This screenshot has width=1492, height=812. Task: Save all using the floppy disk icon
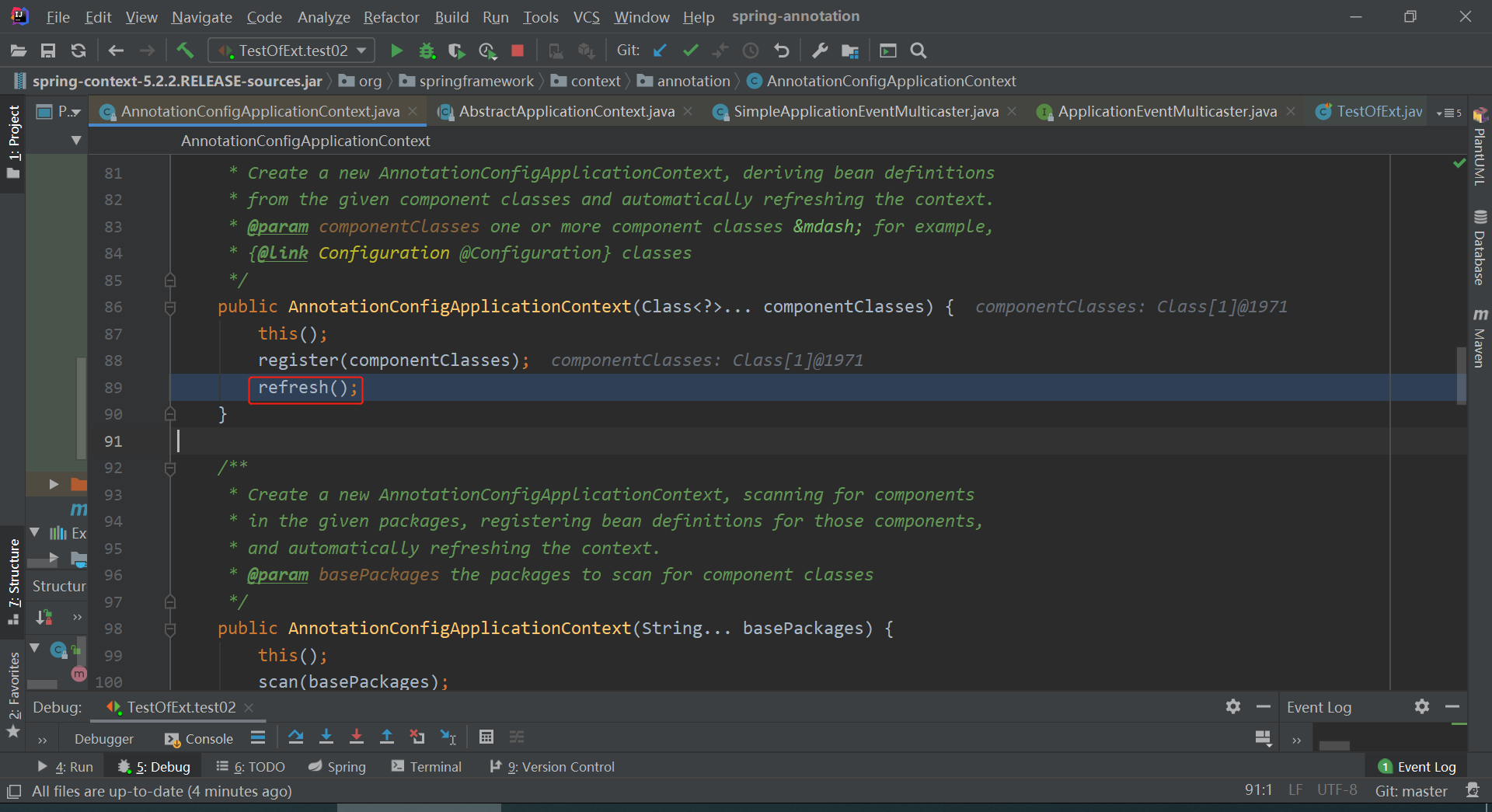click(x=48, y=51)
